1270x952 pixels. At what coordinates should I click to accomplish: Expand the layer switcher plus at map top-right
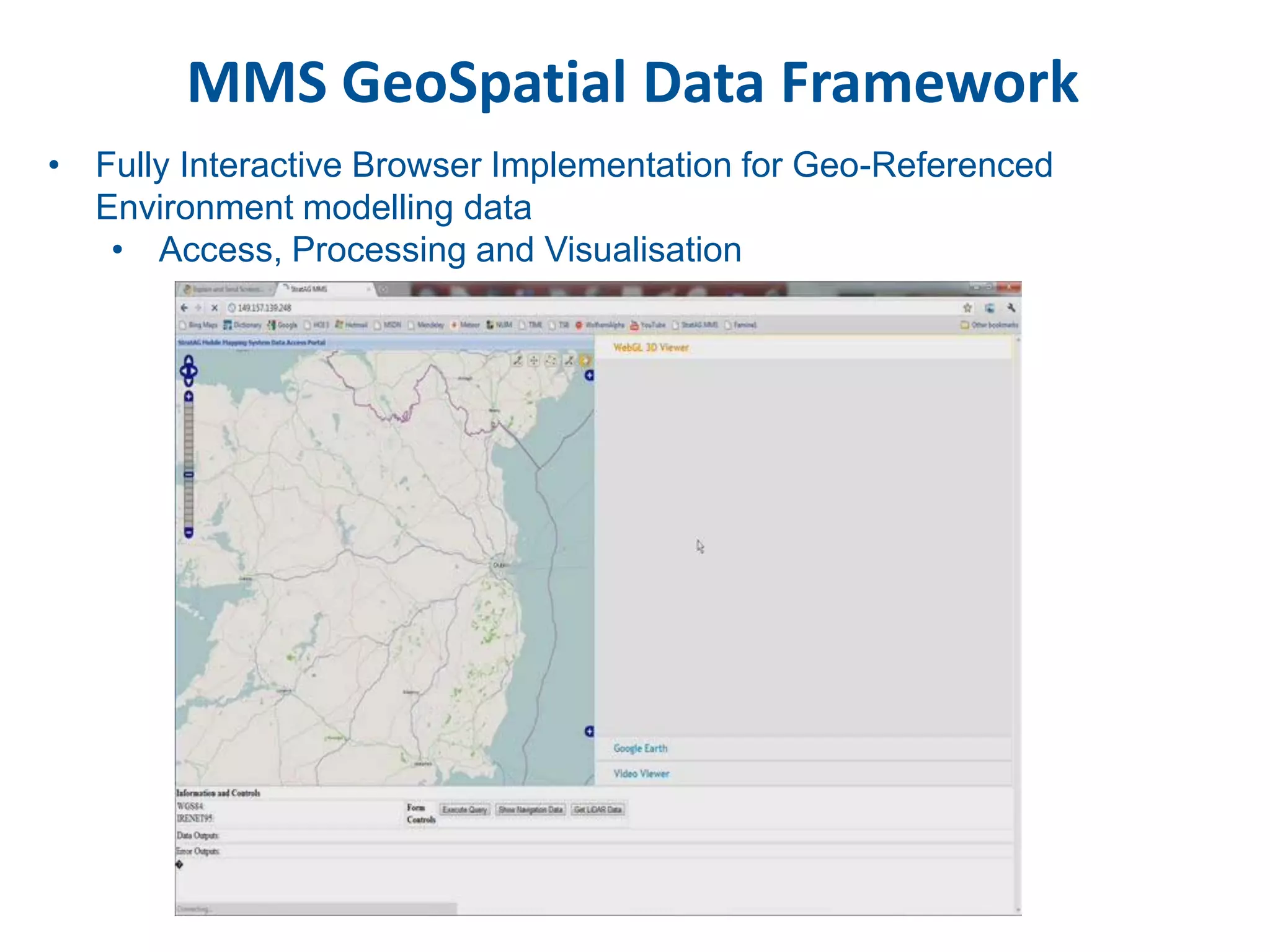coord(589,376)
